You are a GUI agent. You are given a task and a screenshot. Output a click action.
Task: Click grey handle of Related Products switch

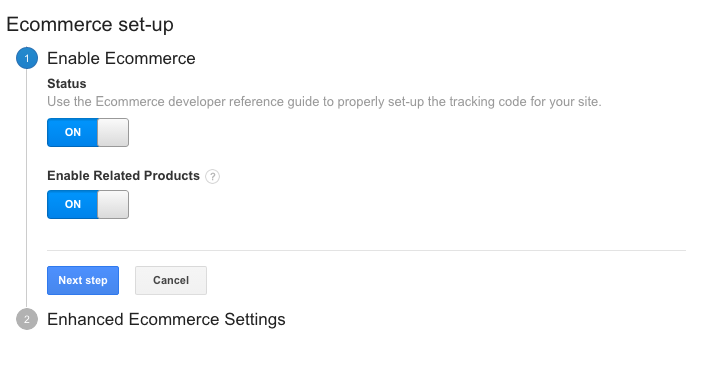point(113,204)
